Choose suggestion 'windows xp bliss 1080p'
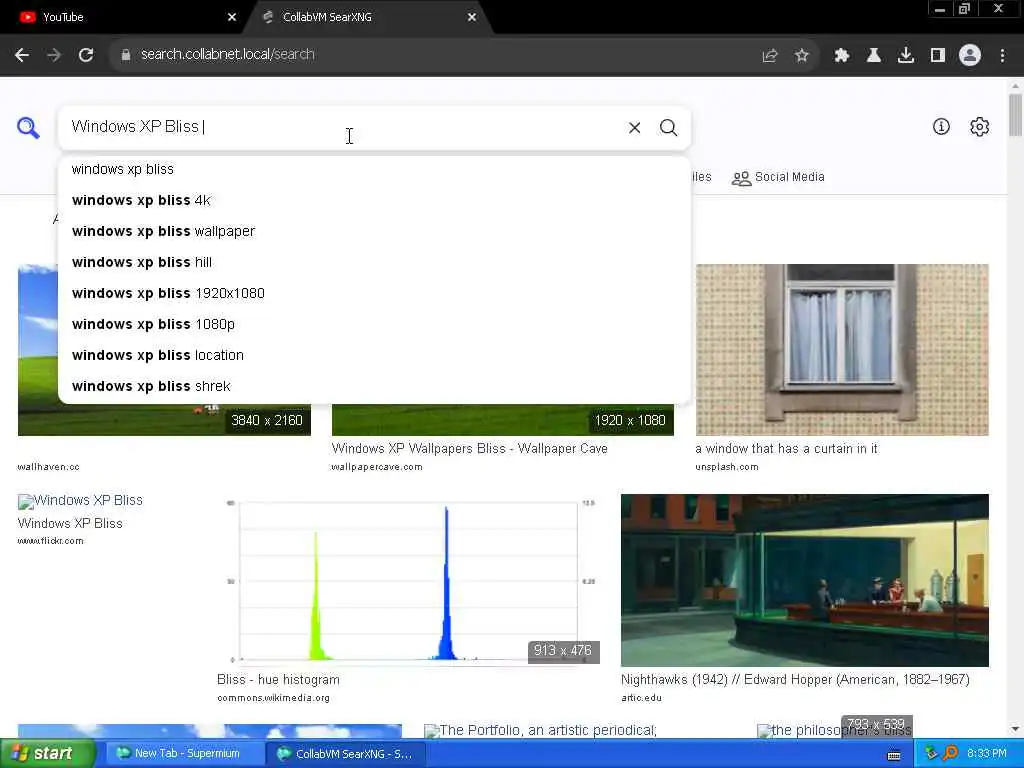 (374, 325)
